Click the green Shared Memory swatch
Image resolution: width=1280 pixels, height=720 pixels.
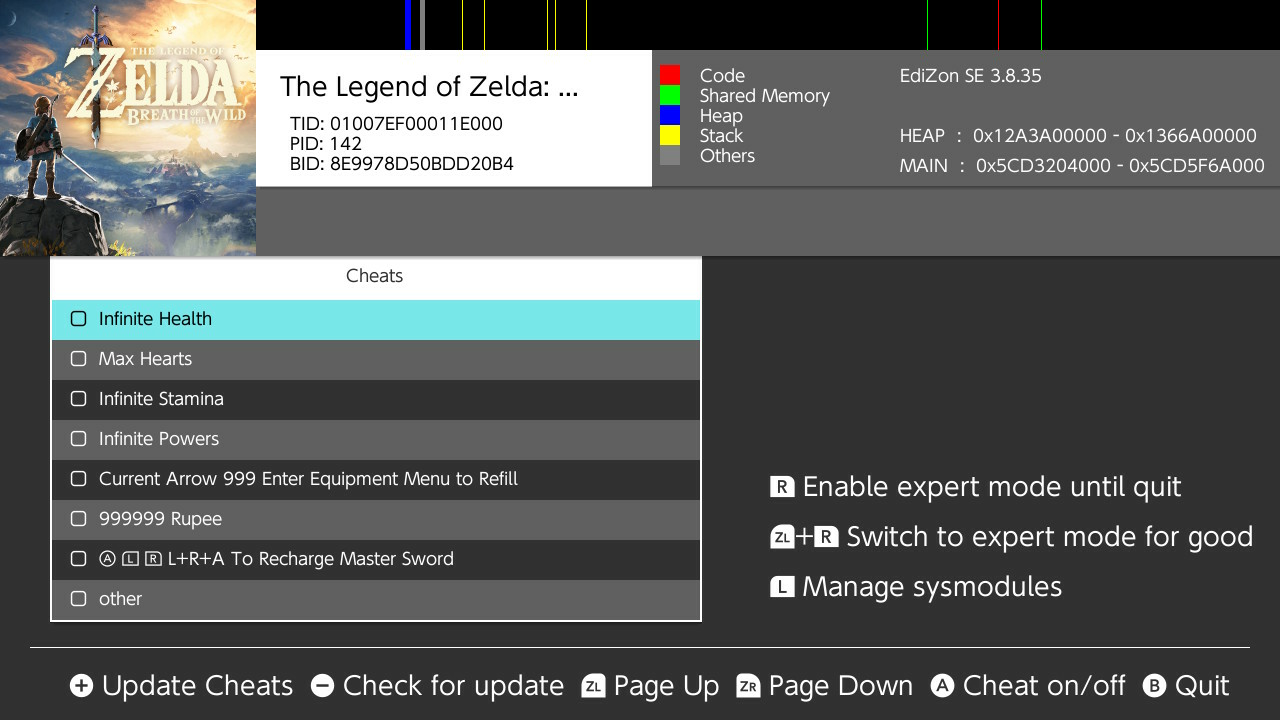(x=670, y=95)
